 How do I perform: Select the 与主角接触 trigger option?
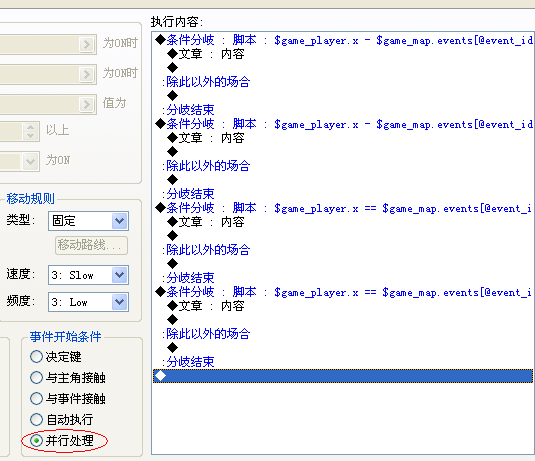click(68, 378)
